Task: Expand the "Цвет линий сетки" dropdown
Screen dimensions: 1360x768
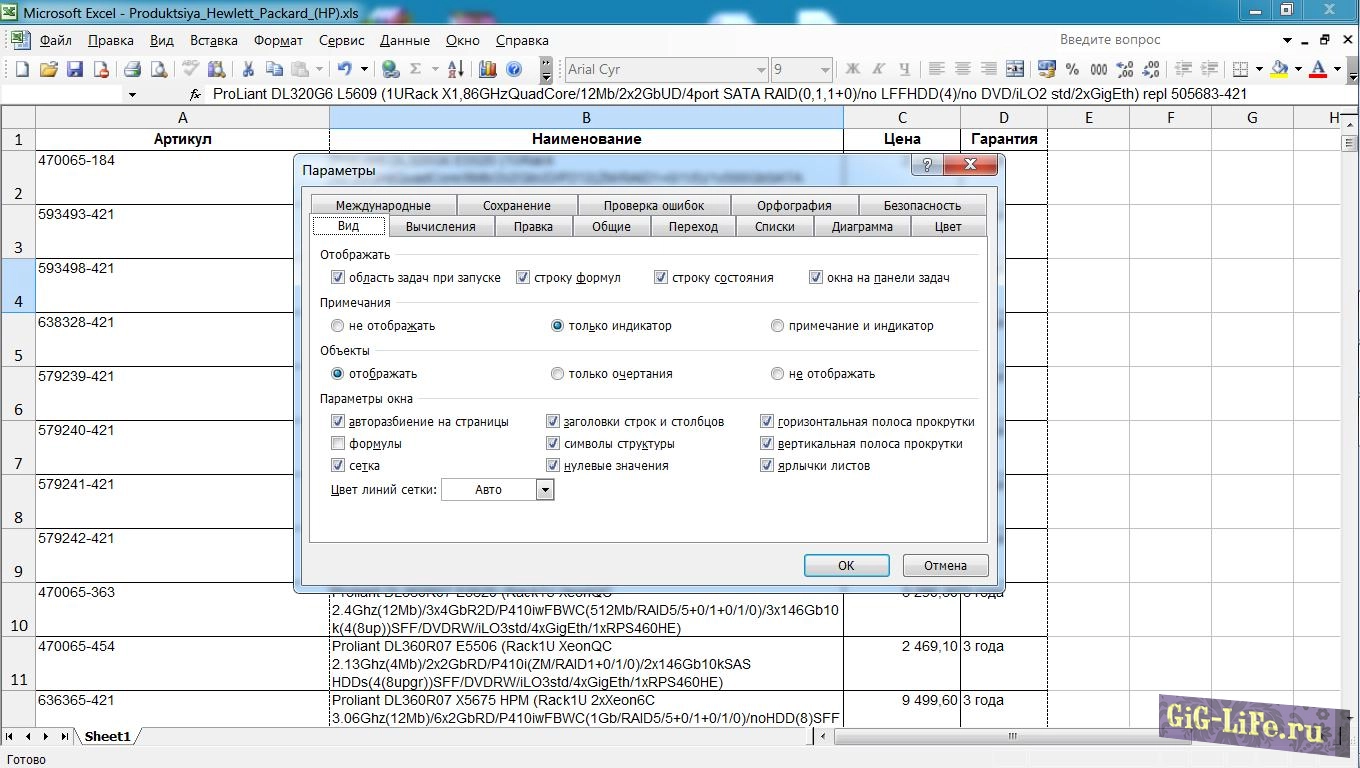Action: (545, 490)
